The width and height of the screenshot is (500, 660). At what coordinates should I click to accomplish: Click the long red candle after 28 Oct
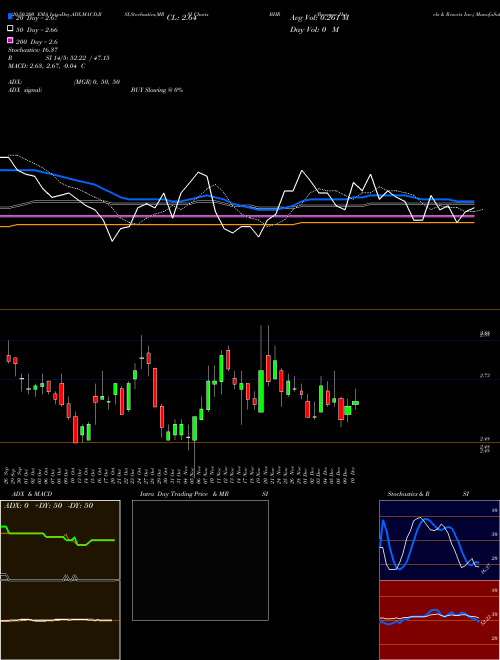click(155, 388)
